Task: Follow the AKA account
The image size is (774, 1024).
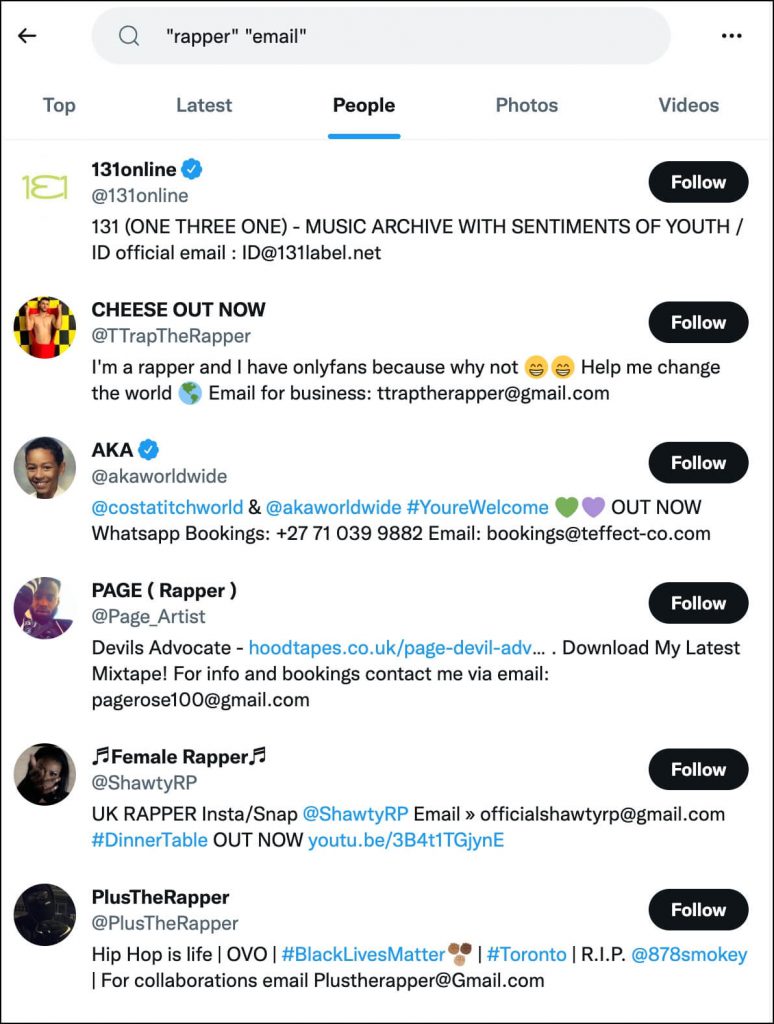Action: click(x=698, y=463)
